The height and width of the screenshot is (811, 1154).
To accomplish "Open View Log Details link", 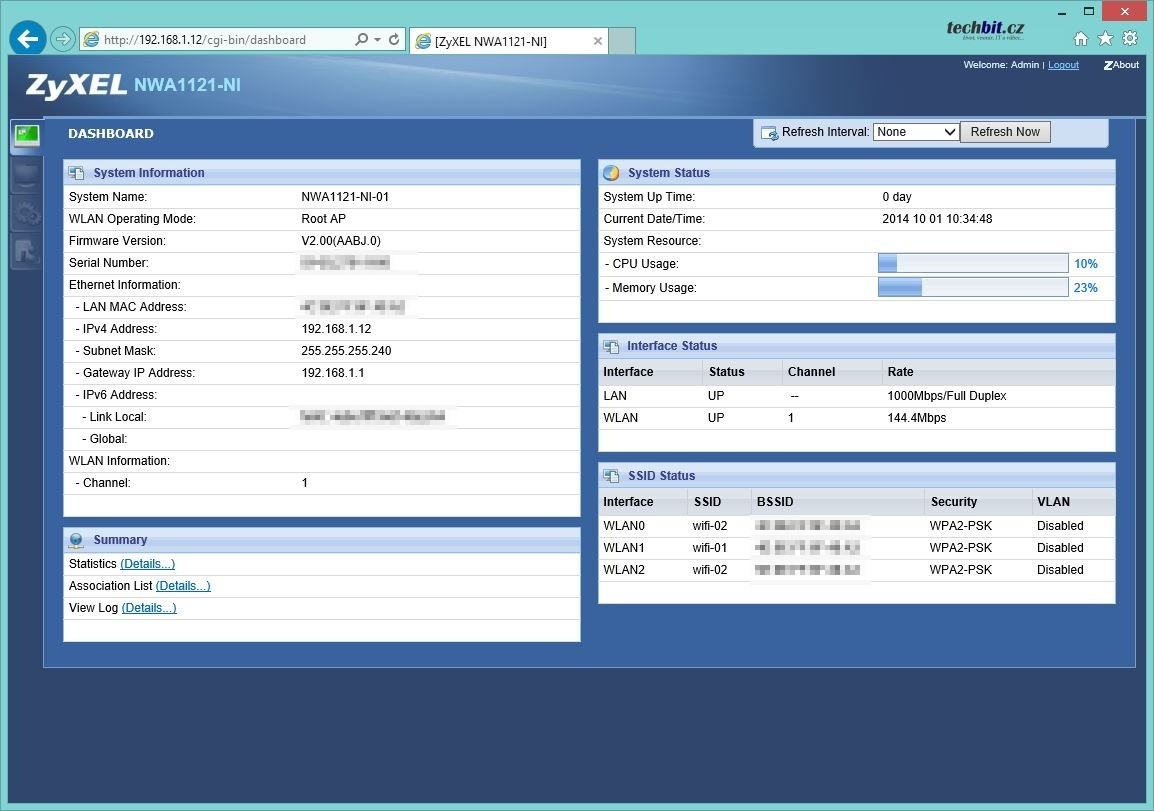I will tap(149, 608).
